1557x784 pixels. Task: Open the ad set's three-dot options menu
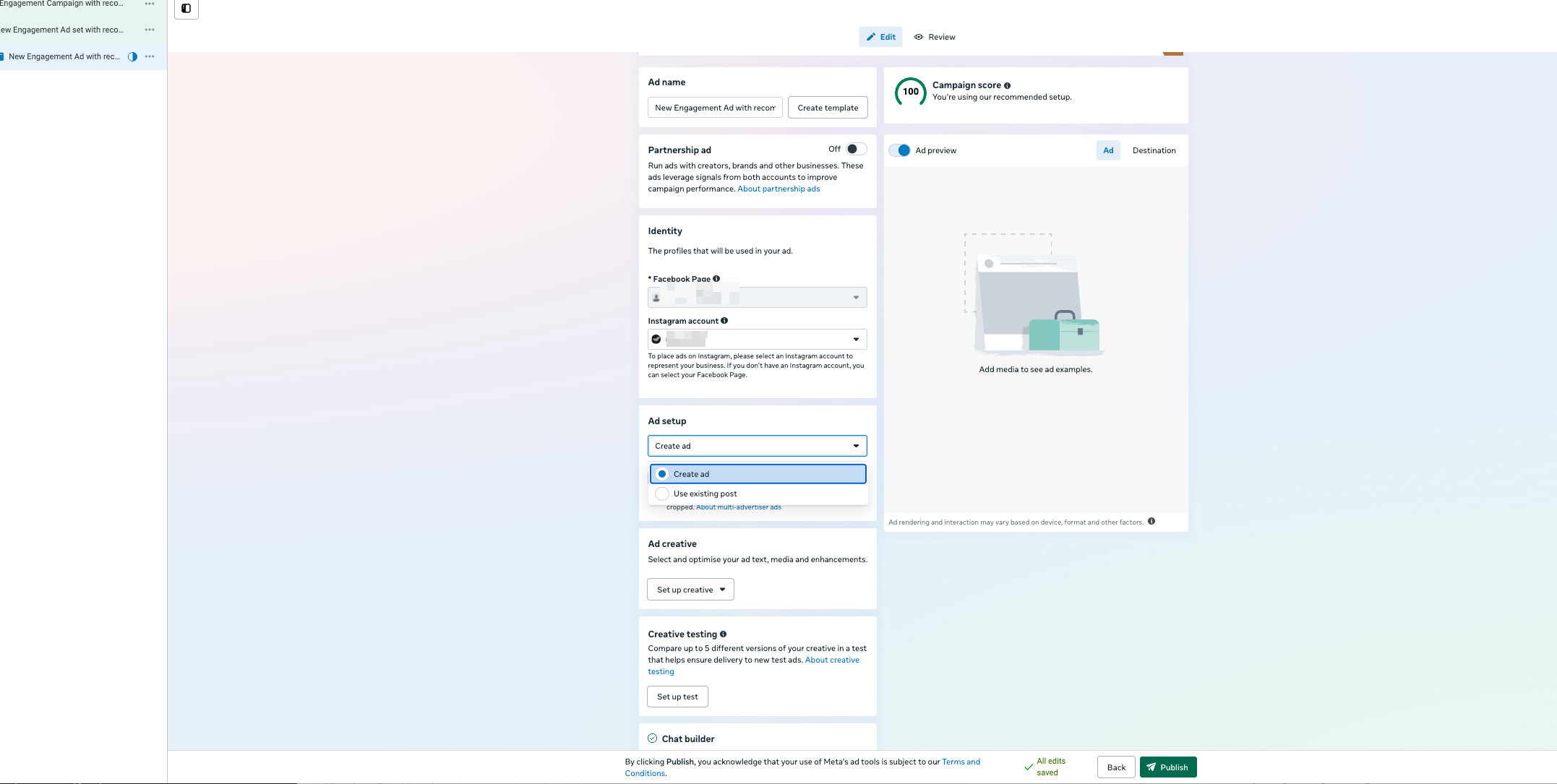click(x=150, y=30)
